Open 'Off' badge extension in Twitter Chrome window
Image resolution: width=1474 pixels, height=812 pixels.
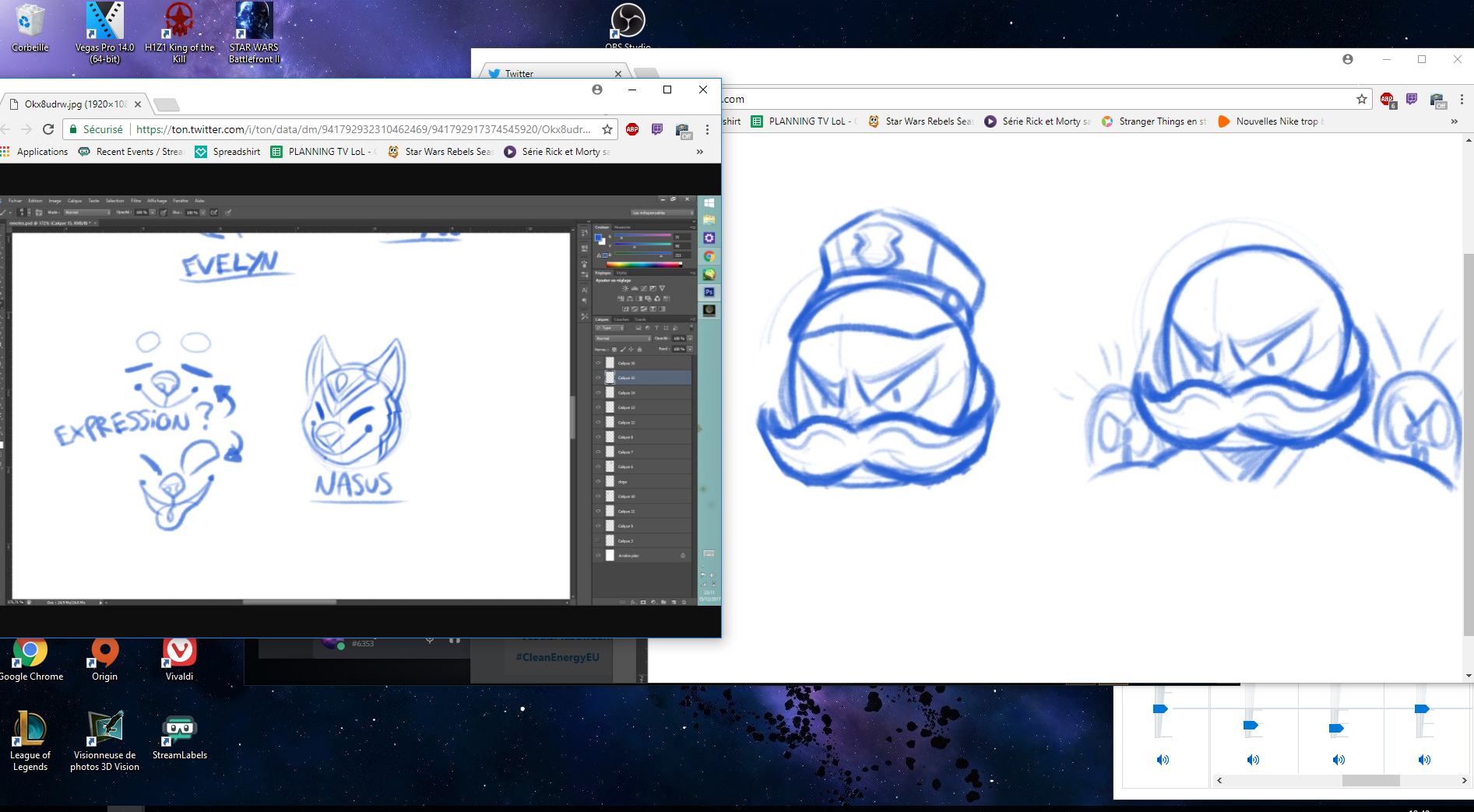(x=1437, y=100)
